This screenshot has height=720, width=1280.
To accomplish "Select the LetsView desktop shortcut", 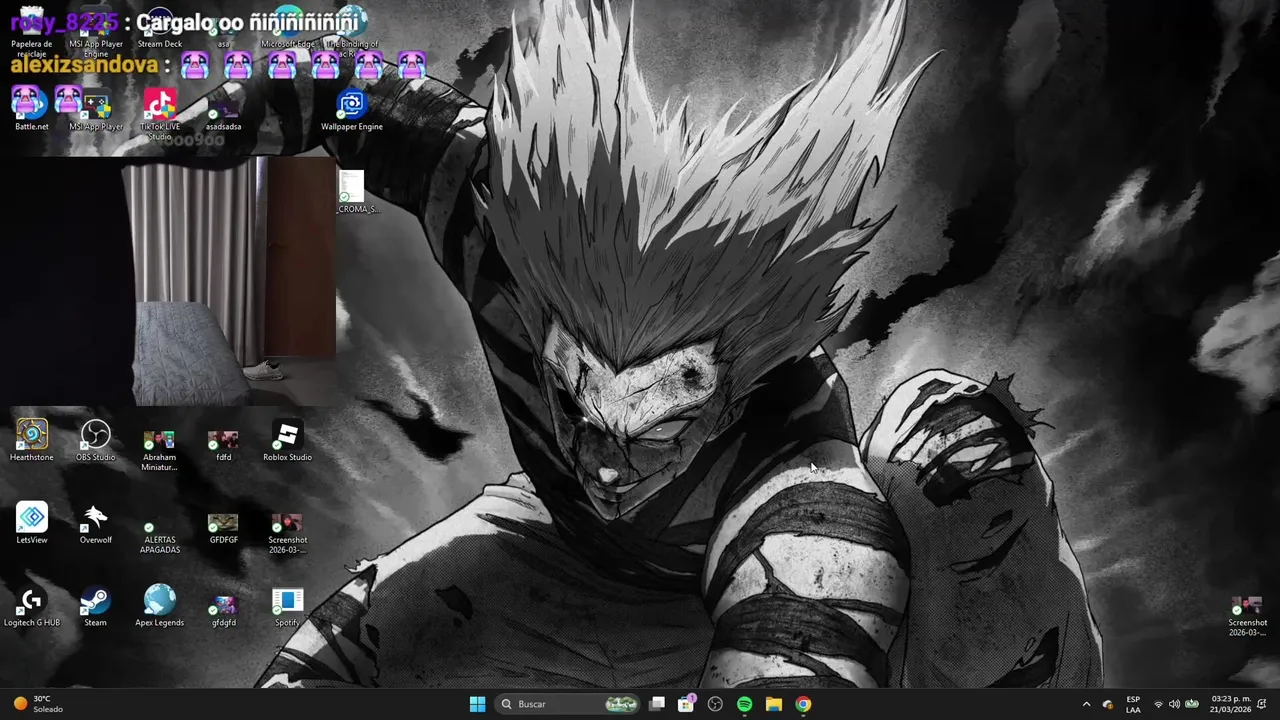I will (32, 523).
